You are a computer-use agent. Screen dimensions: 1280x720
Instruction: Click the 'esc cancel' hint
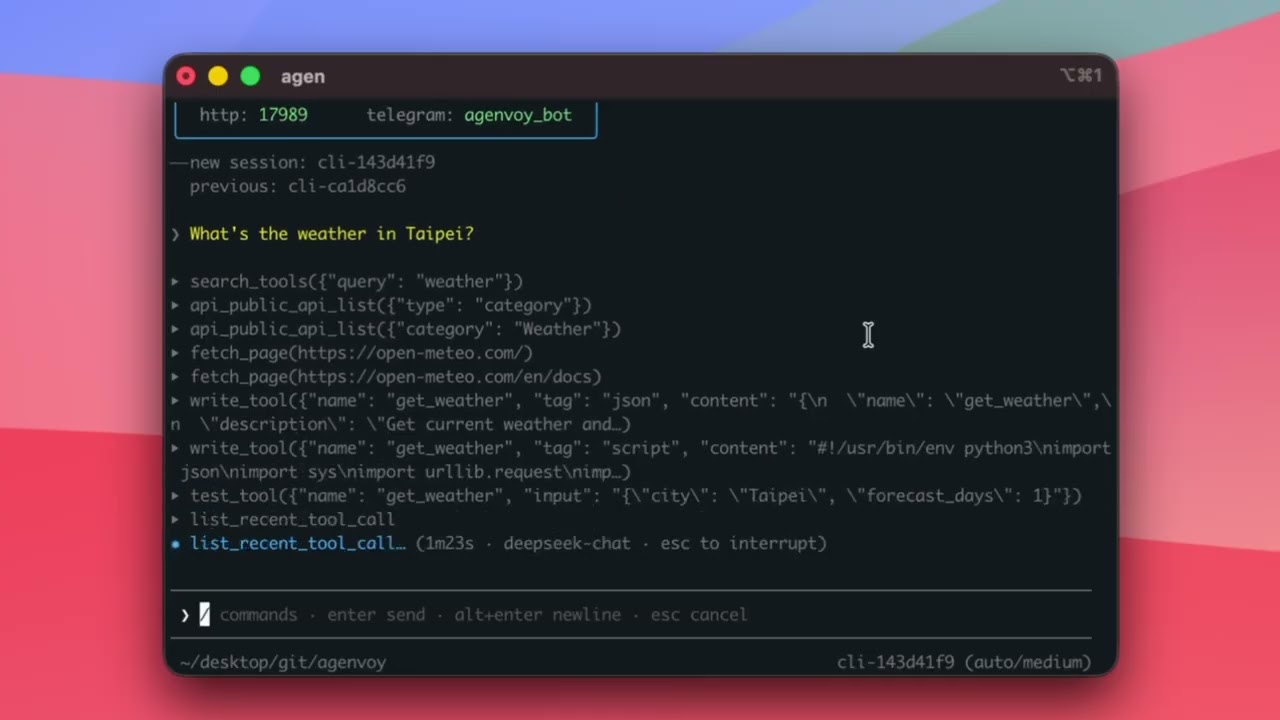pos(699,615)
